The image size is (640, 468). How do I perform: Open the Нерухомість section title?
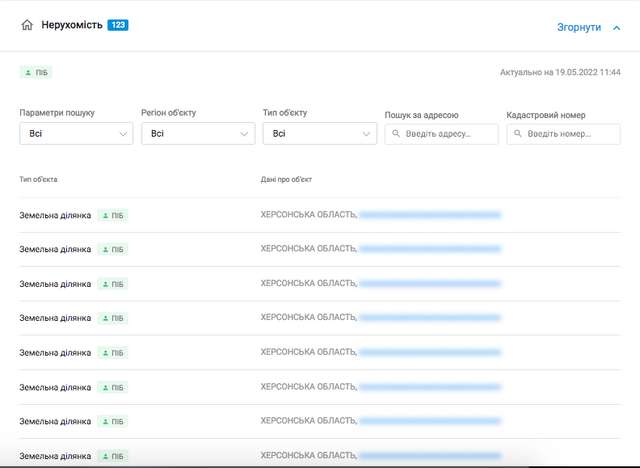click(x=72, y=25)
